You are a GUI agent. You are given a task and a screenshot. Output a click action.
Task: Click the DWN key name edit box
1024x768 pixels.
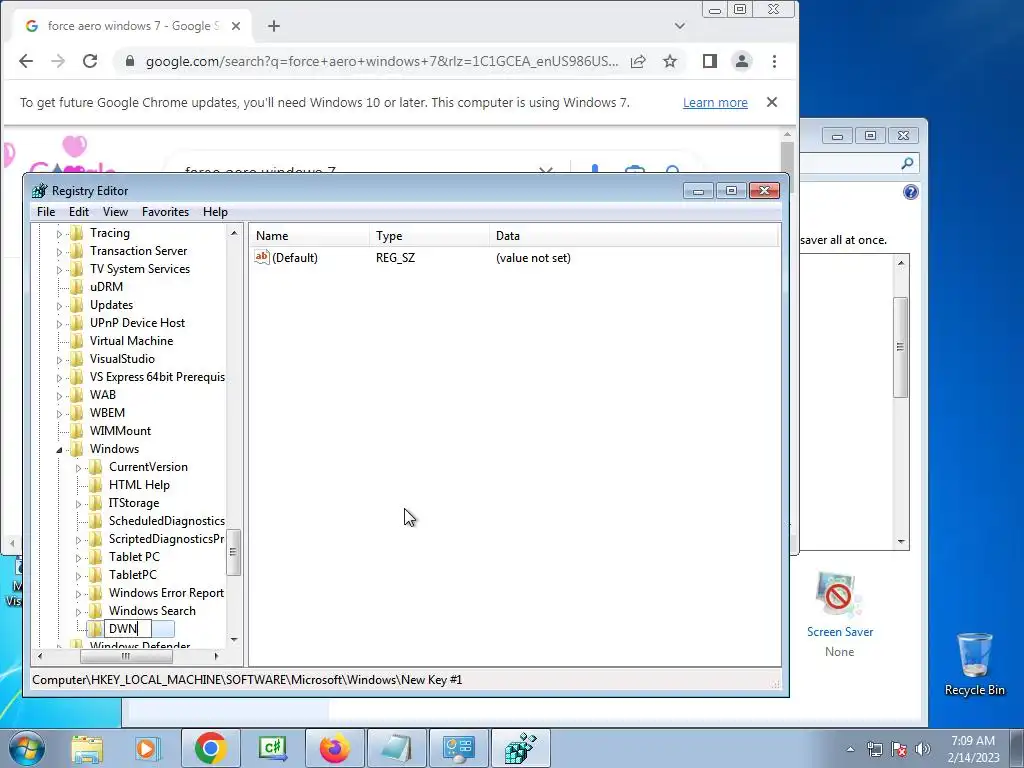(x=128, y=629)
